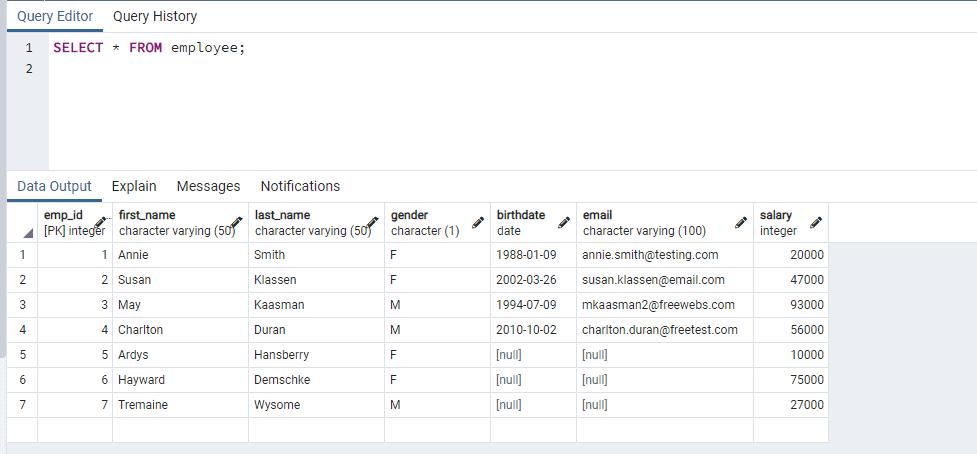
Task: Click the first_name column pencil icon
Action: [x=237, y=222]
